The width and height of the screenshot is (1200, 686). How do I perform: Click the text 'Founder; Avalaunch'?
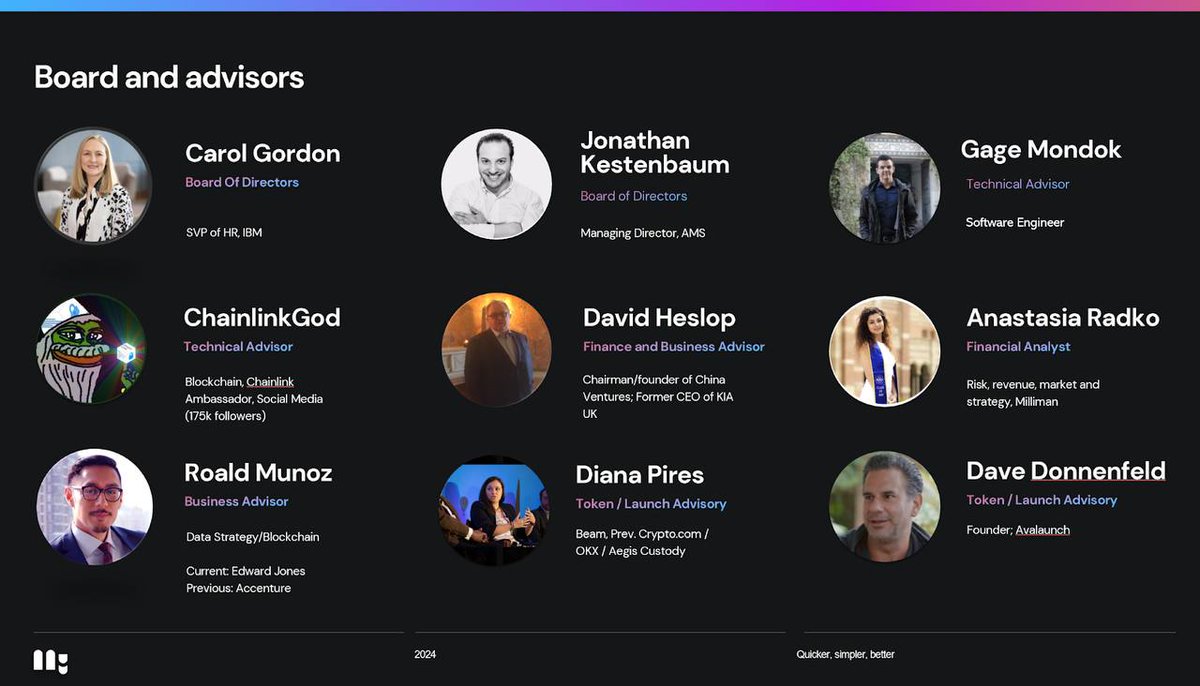1018,530
